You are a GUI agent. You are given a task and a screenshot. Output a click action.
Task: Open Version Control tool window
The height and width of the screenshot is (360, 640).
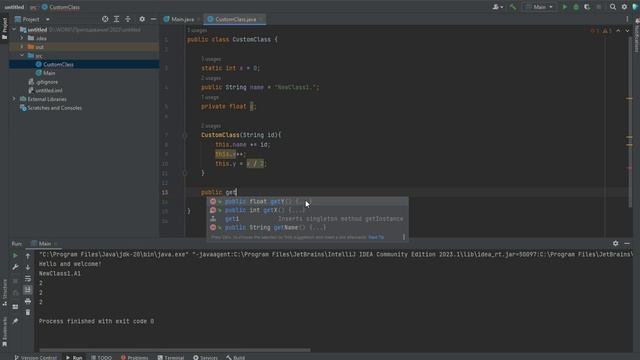(36, 358)
